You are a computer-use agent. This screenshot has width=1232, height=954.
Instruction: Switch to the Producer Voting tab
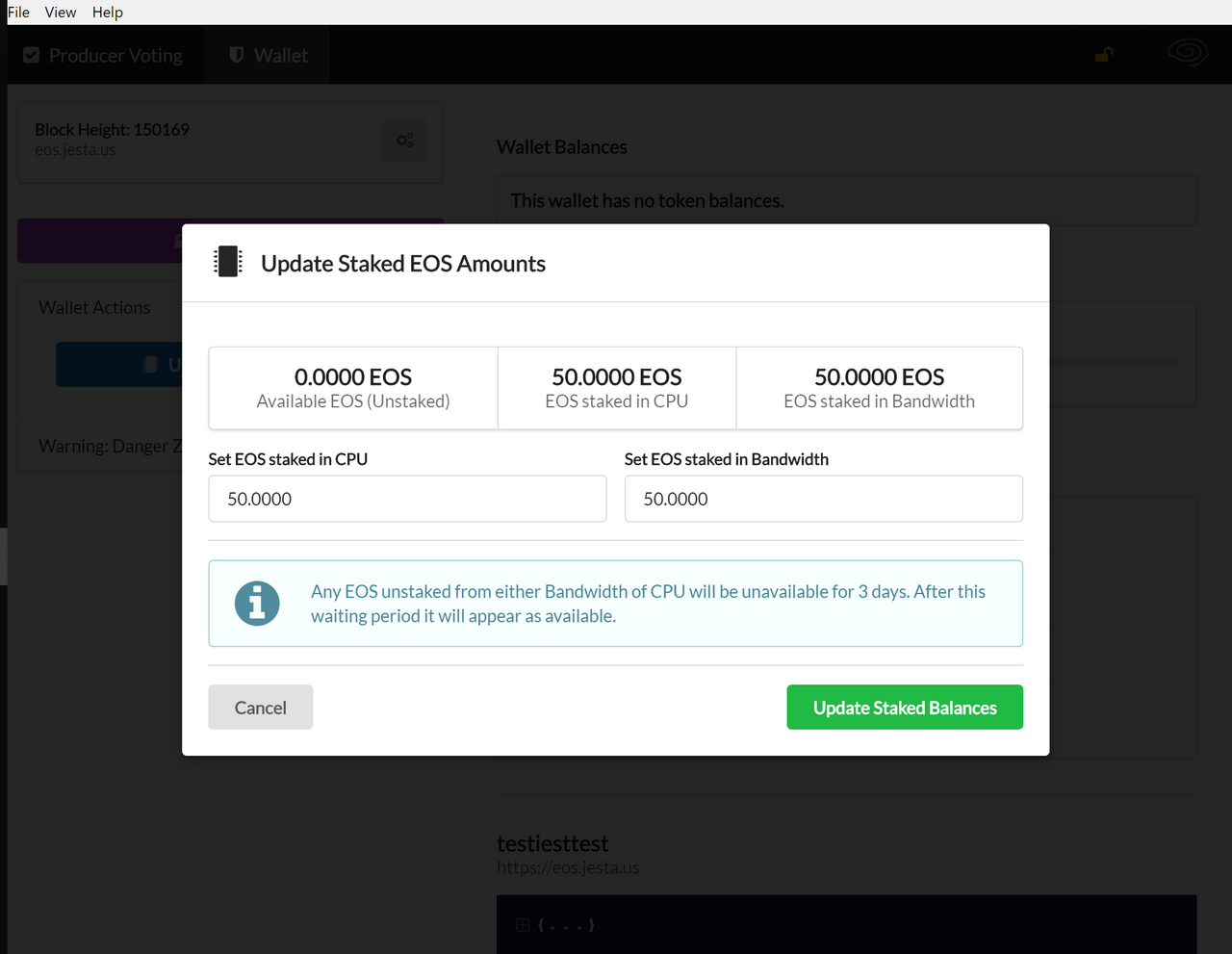pyautogui.click(x=115, y=56)
